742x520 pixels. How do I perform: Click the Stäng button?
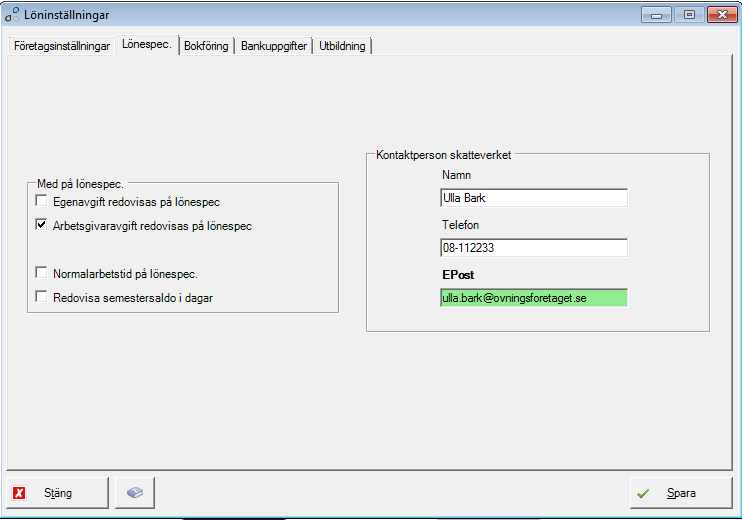[x=57, y=493]
